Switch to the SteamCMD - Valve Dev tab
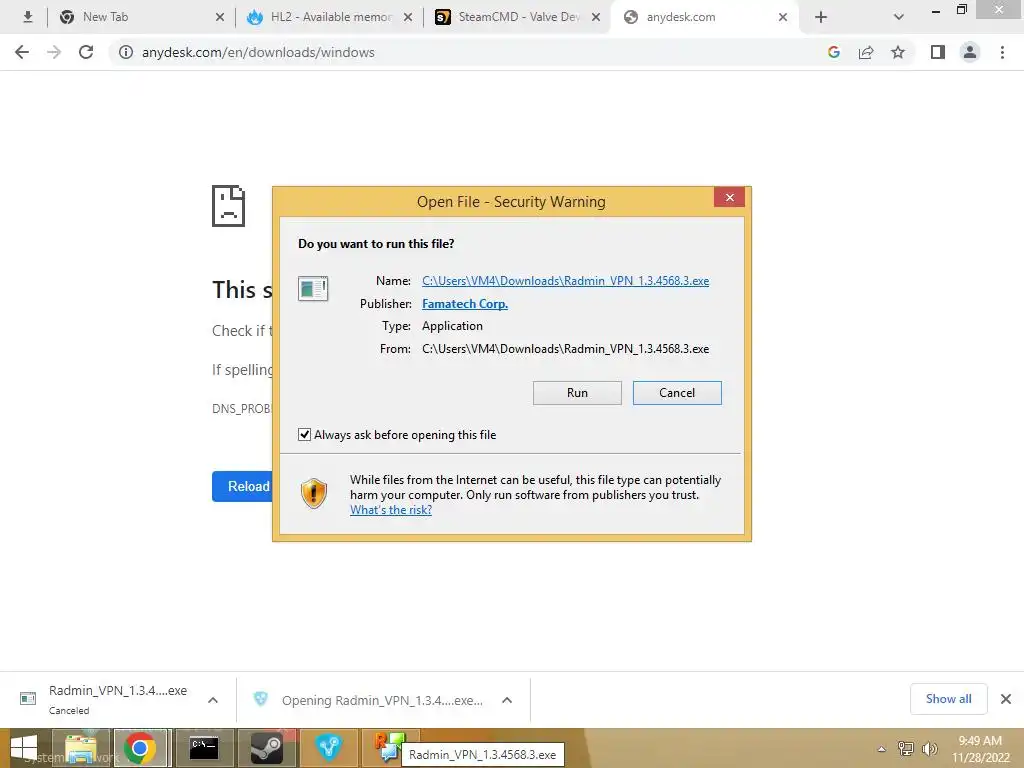This screenshot has height=768, width=1024. click(519, 17)
